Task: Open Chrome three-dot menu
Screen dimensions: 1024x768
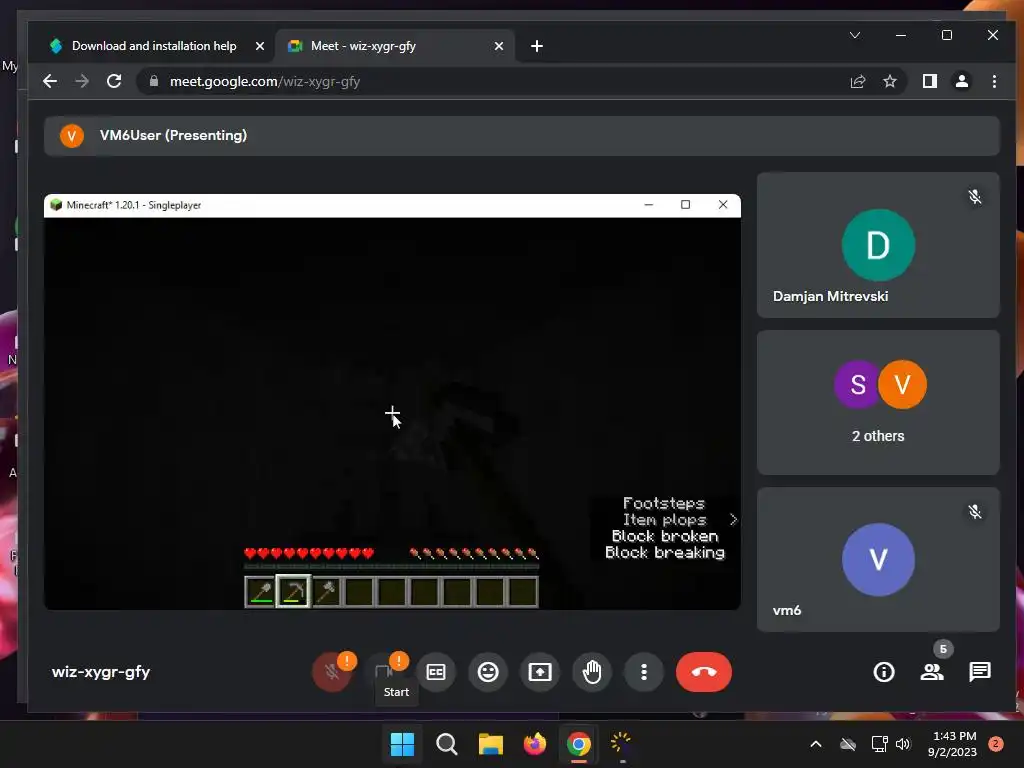Action: pos(994,82)
